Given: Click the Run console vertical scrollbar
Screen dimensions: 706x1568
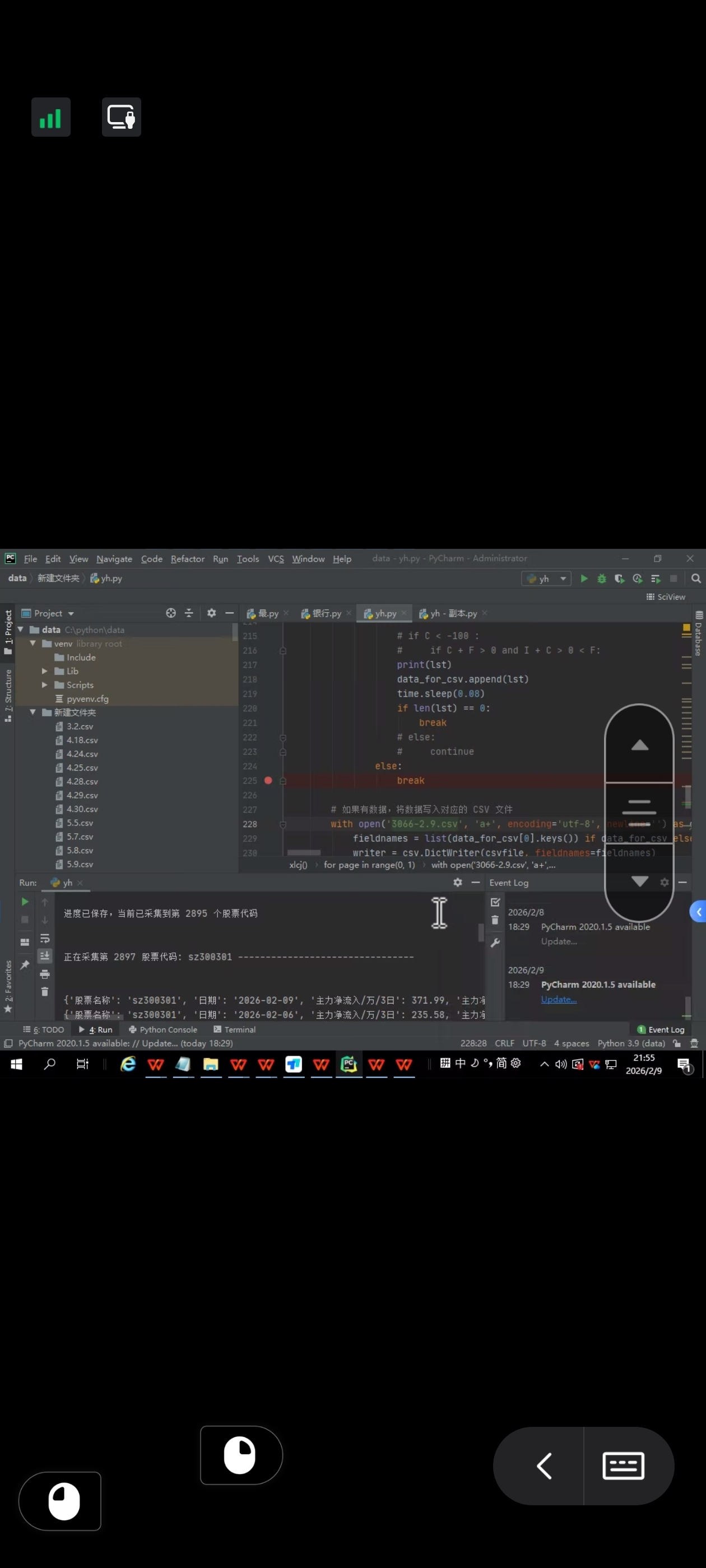Looking at the screenshot, I should (481, 932).
